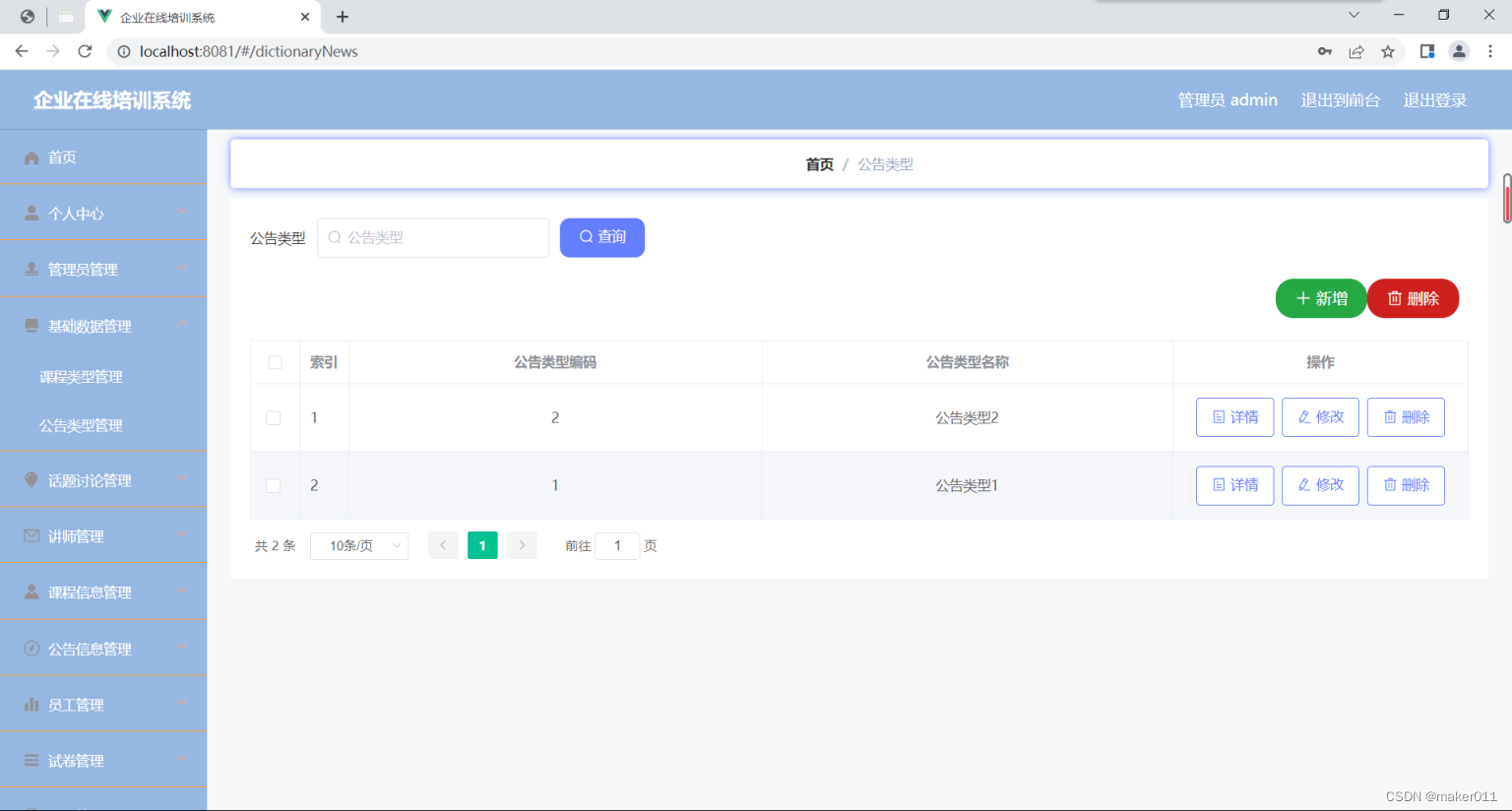
Task: Click 修改 for row 公告类型1
Action: 1320,485
